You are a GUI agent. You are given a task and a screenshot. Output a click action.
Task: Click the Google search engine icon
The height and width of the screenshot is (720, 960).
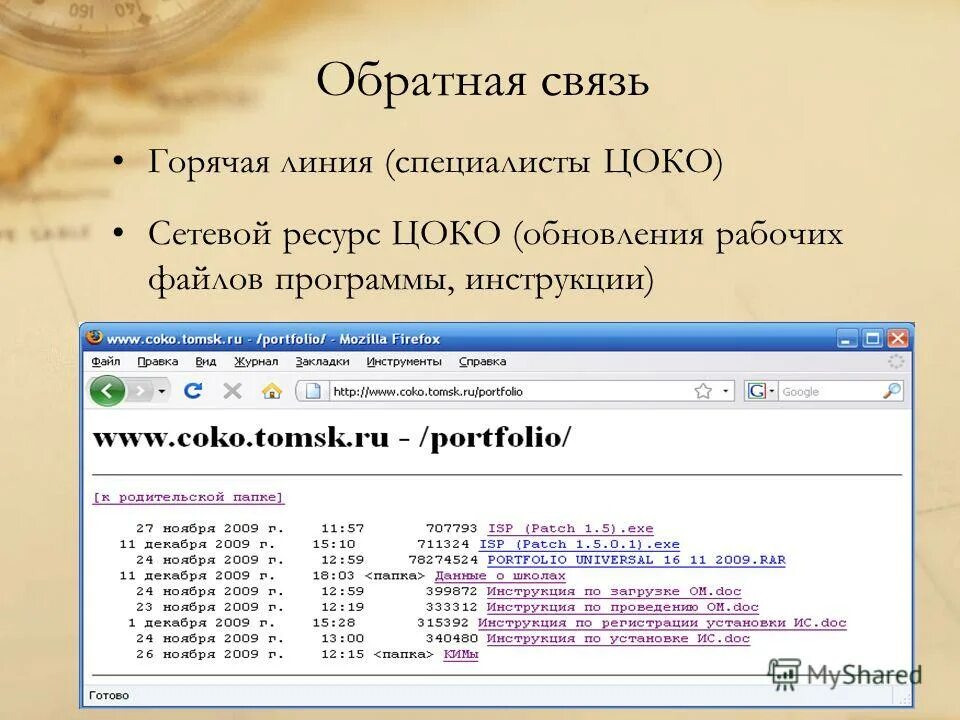pyautogui.click(x=755, y=390)
